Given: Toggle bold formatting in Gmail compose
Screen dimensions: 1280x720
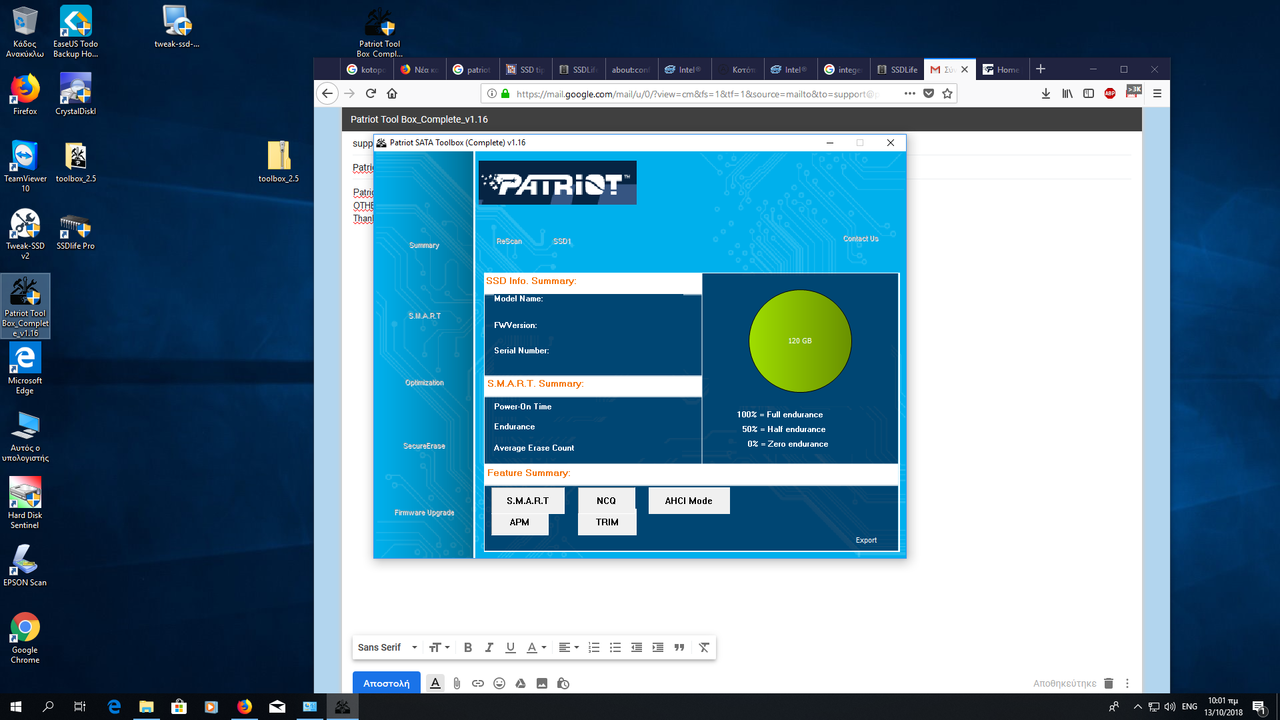Looking at the screenshot, I should tap(467, 648).
